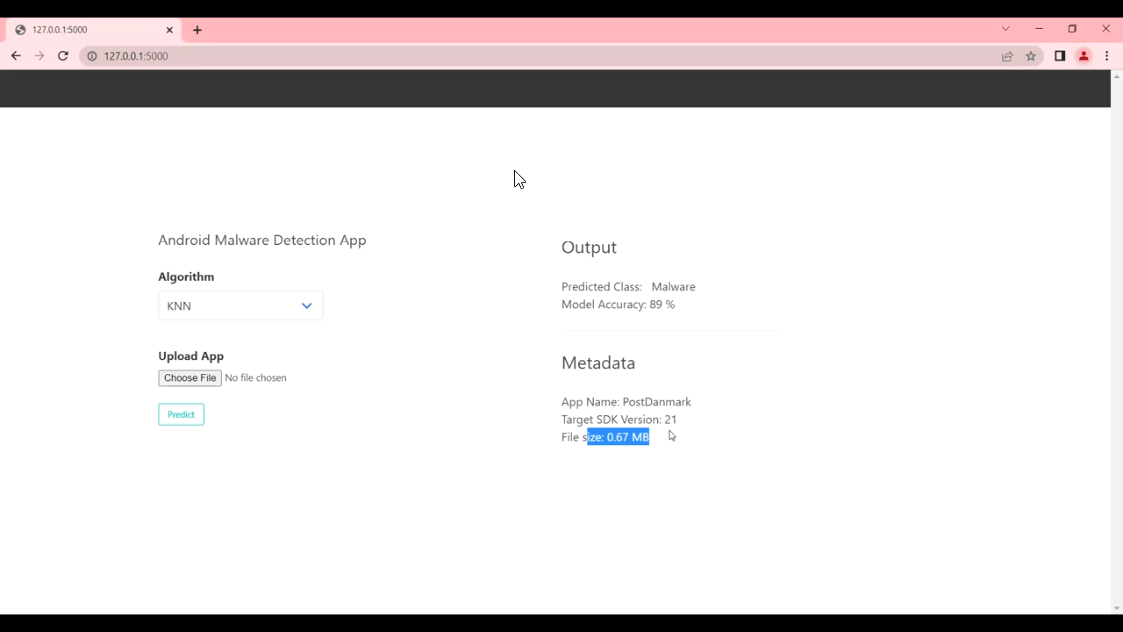Viewport: 1123px width, 632px height.
Task: Close the 127.0.0.1:5000 tab
Action: 170,30
